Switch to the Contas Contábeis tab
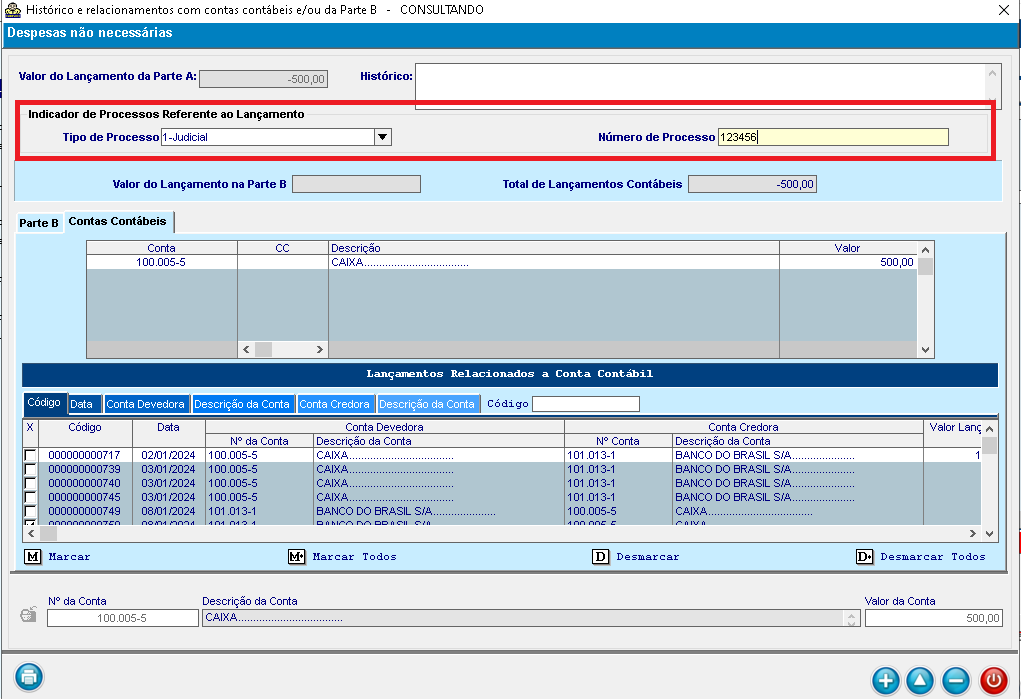 [x=118, y=221]
